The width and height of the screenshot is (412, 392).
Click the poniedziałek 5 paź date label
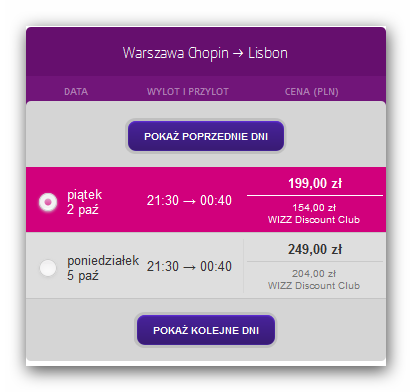click(x=103, y=268)
